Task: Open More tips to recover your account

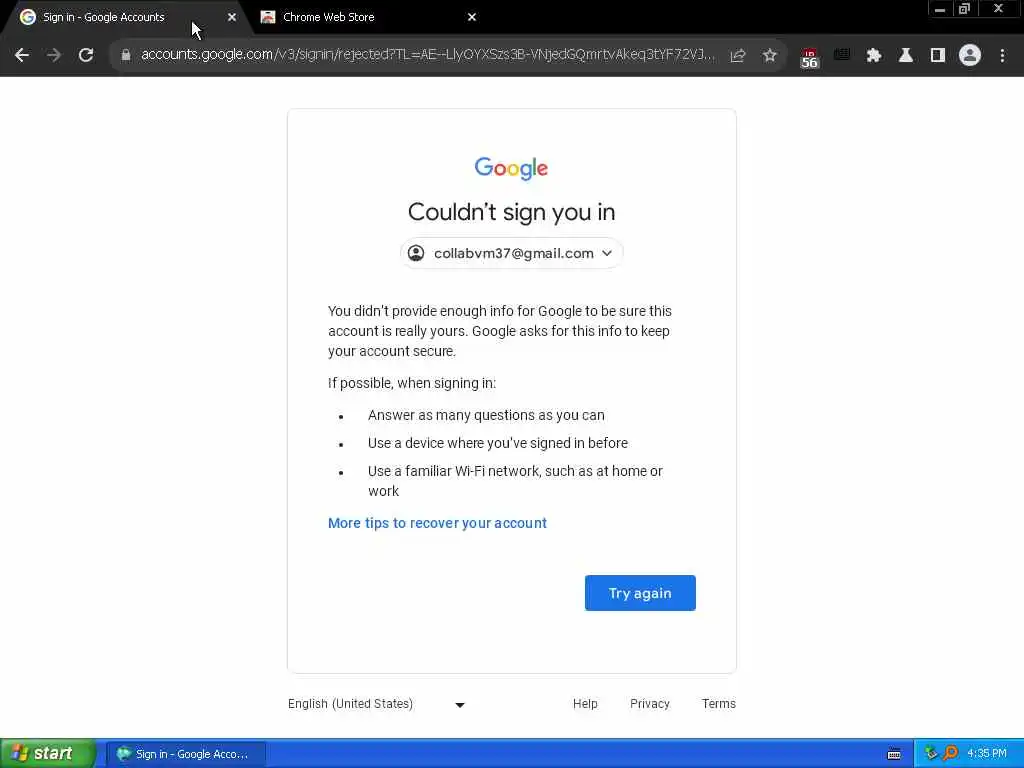Action: [437, 523]
